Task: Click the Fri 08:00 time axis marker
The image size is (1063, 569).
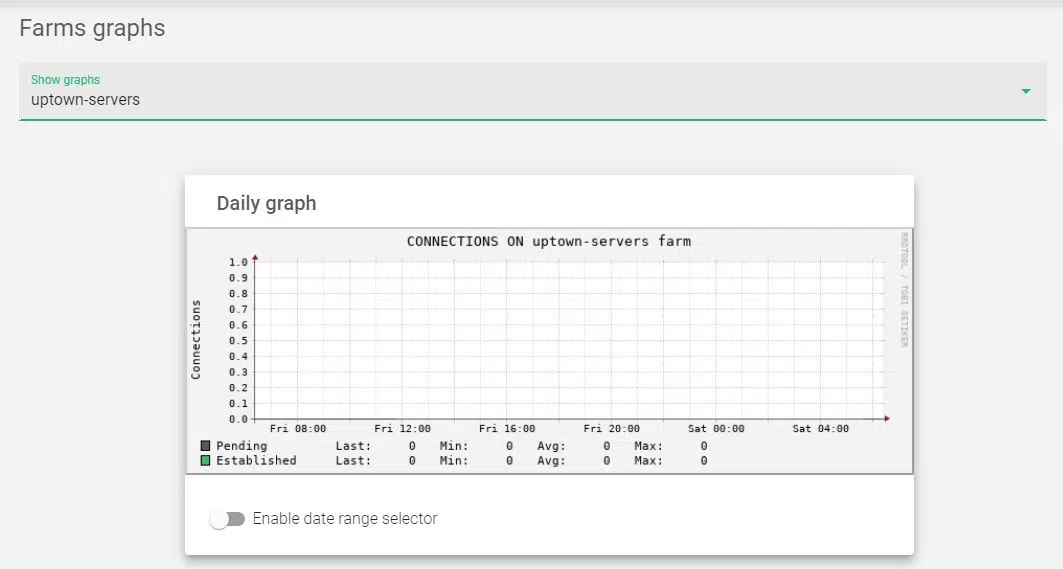Action: [297, 429]
